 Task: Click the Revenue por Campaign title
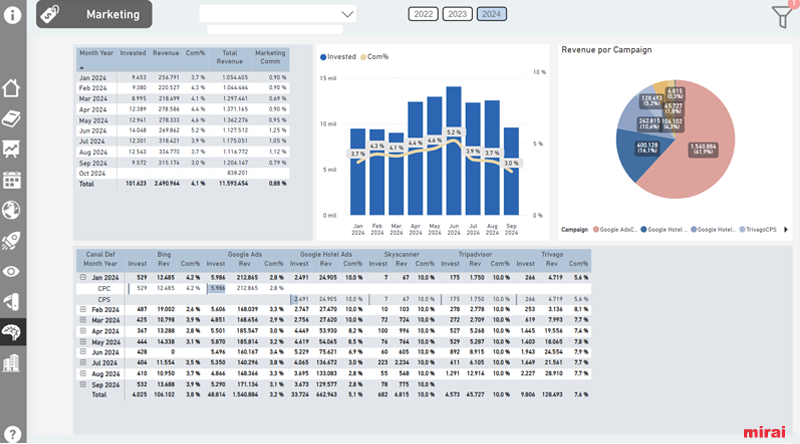pos(607,50)
